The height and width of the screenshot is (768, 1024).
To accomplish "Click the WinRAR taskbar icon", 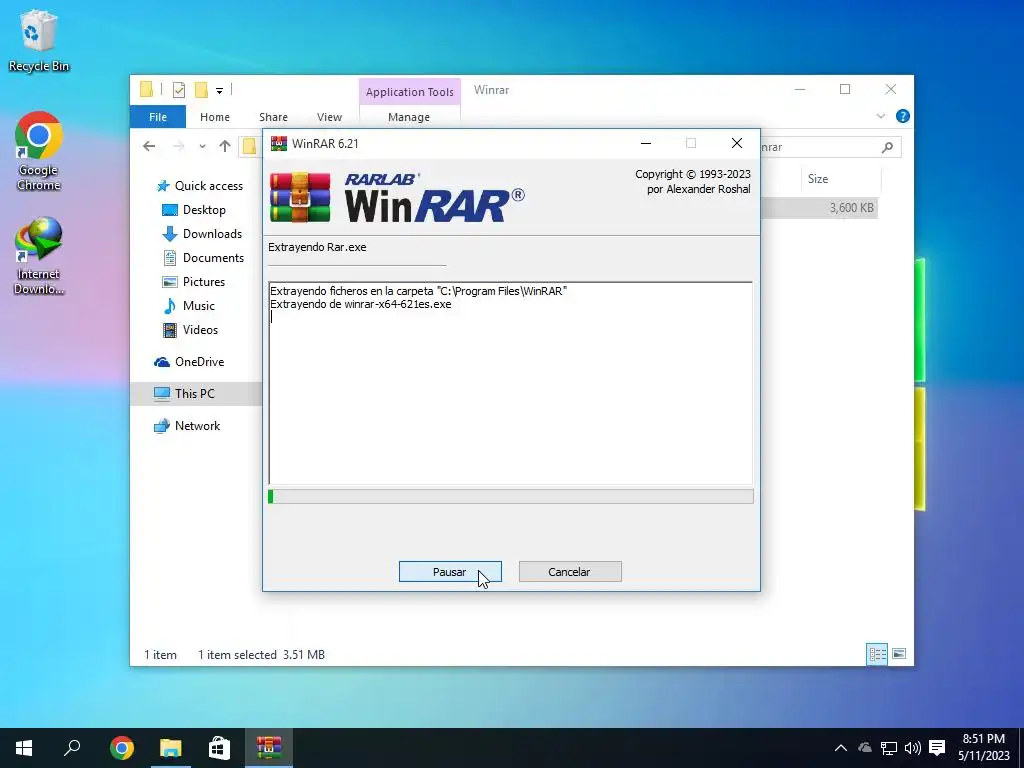I will 268,748.
